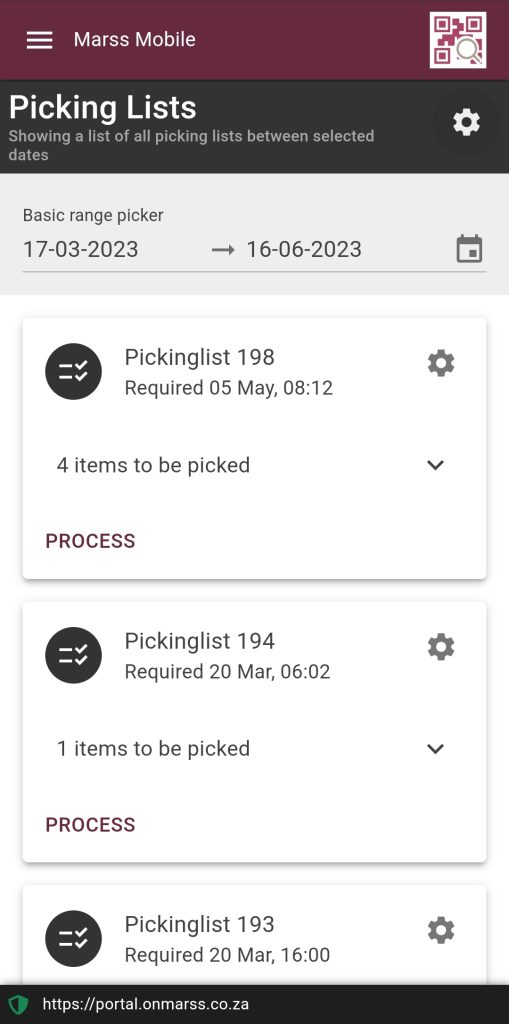Open the calendar date picker icon
This screenshot has width=509, height=1024.
coord(469,249)
